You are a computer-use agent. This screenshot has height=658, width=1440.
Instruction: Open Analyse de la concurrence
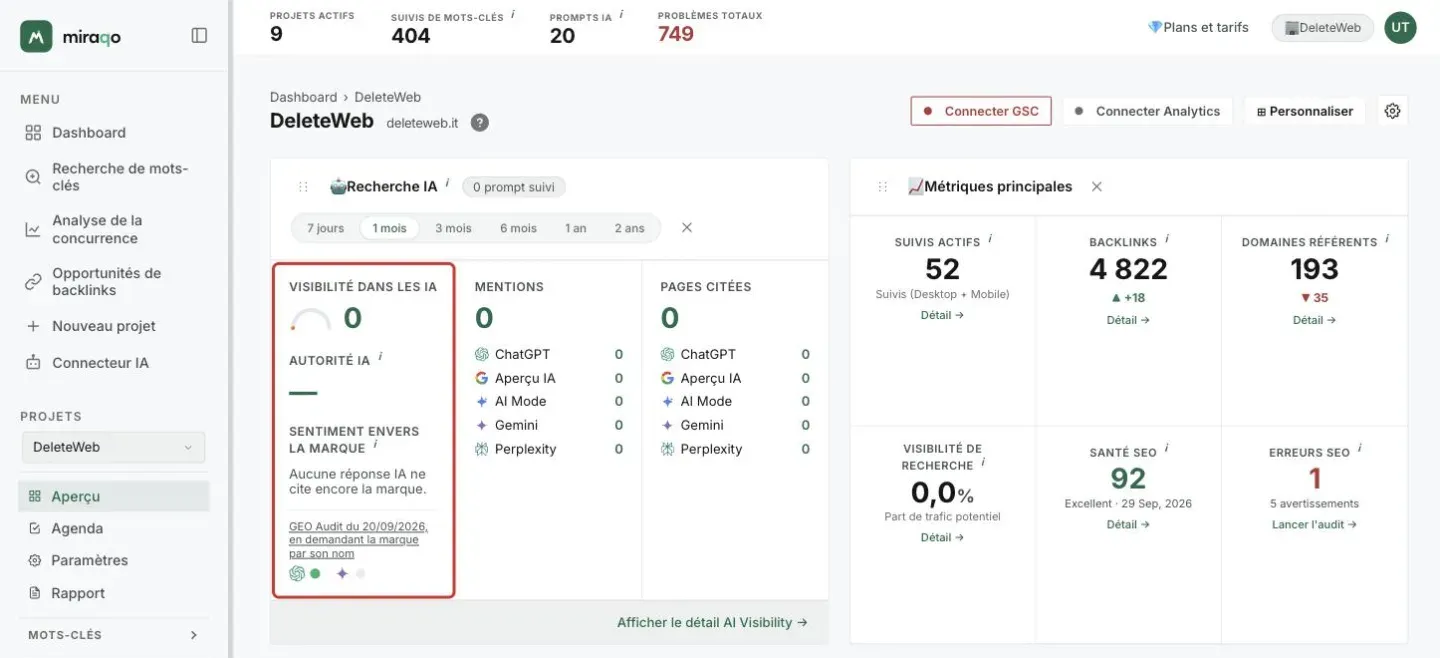point(115,229)
